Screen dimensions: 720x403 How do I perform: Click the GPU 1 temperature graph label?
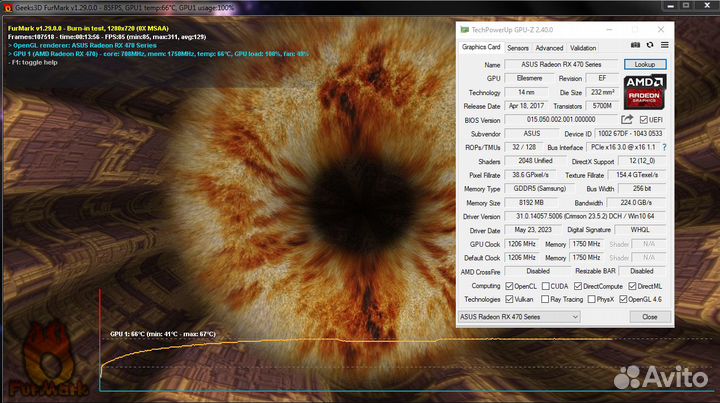163,334
